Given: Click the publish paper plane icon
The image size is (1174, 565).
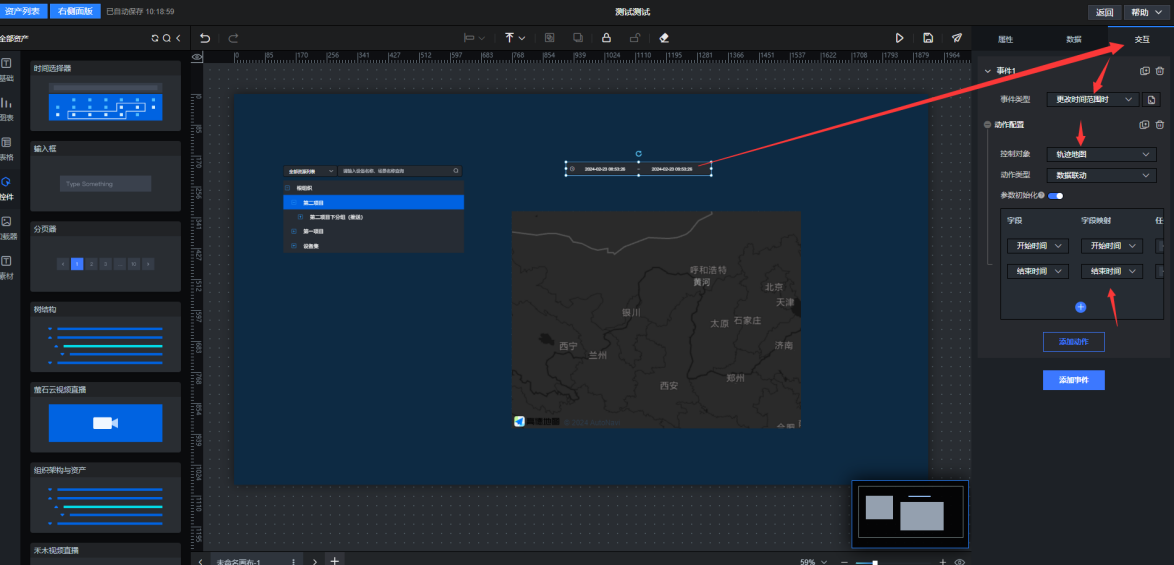Looking at the screenshot, I should click(957, 38).
